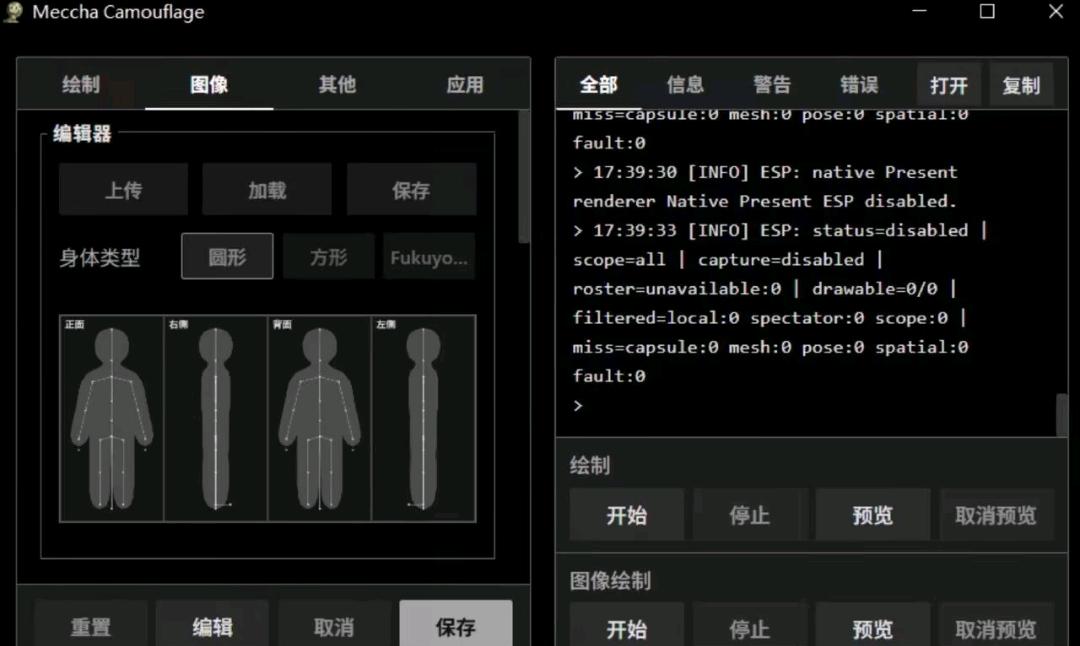
Task: Click 取消预览 under 绘制
Action: coord(996,514)
